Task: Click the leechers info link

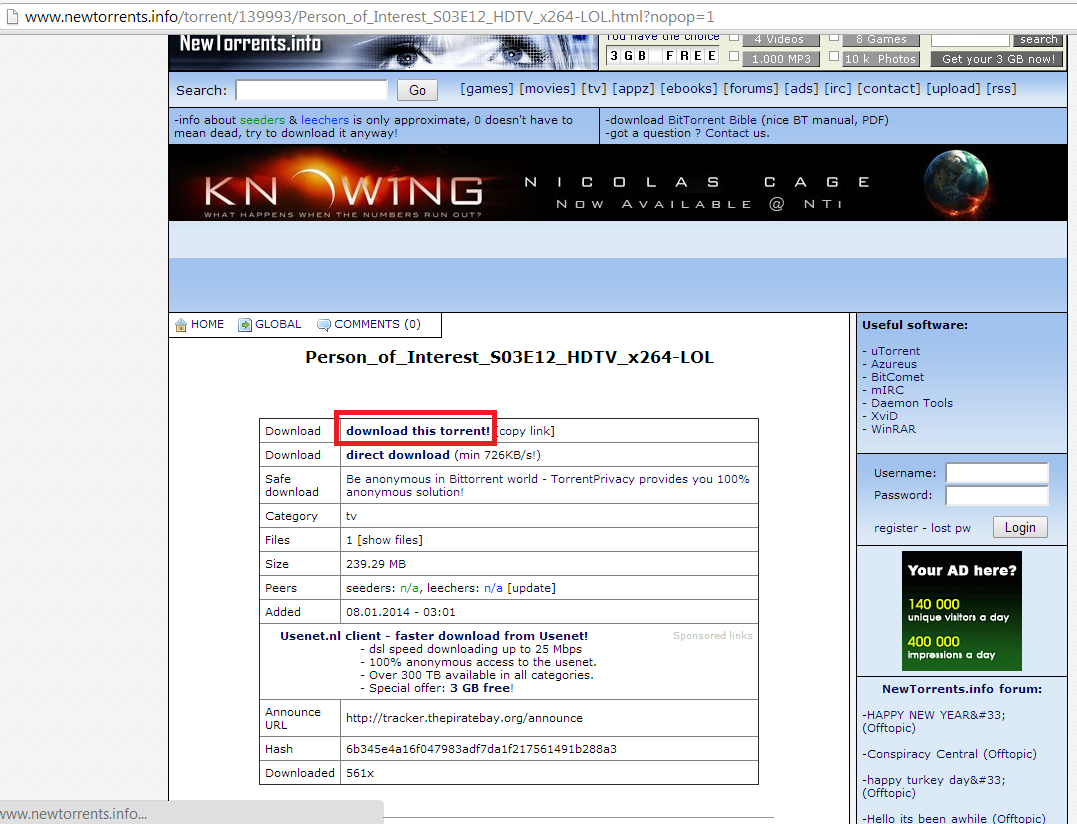Action: pyautogui.click(x=325, y=120)
